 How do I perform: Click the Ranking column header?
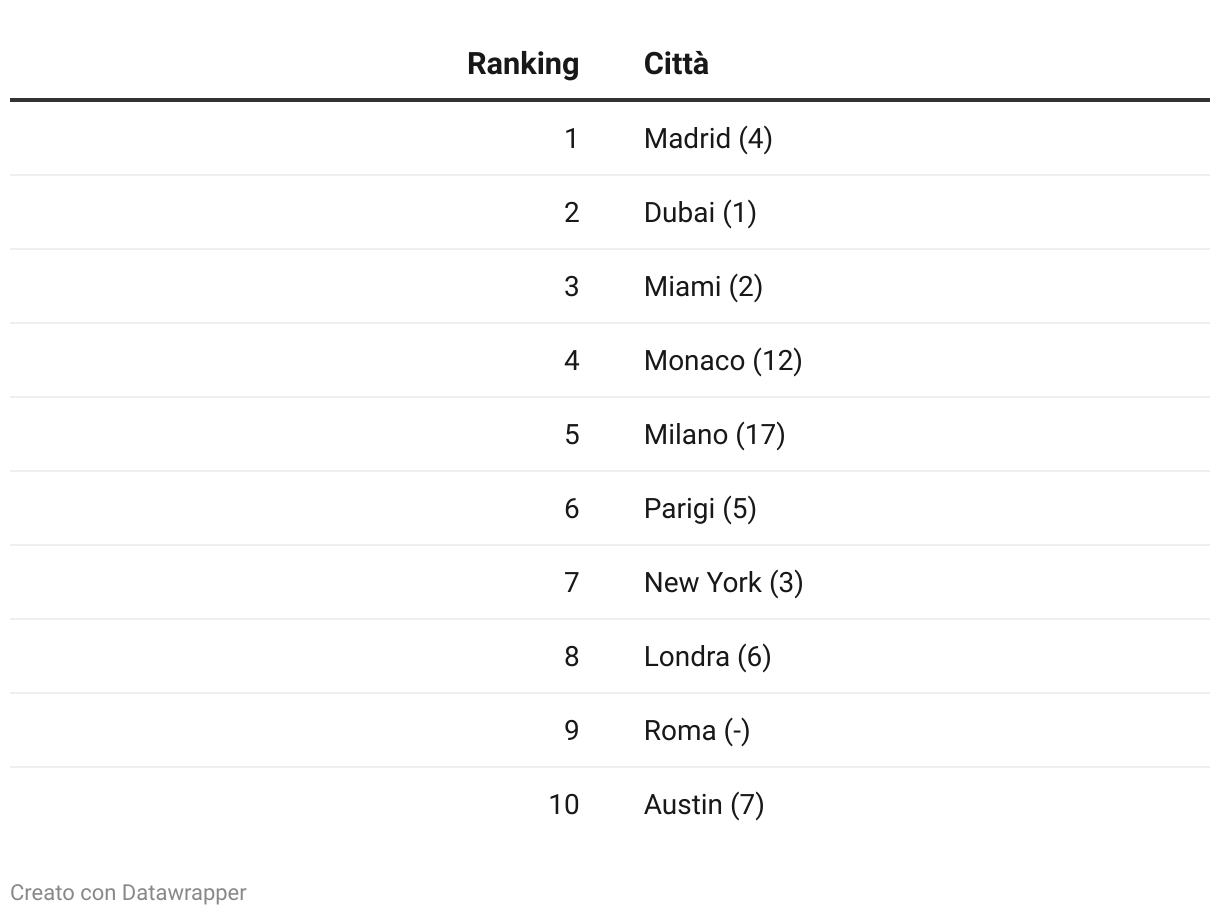tap(523, 64)
